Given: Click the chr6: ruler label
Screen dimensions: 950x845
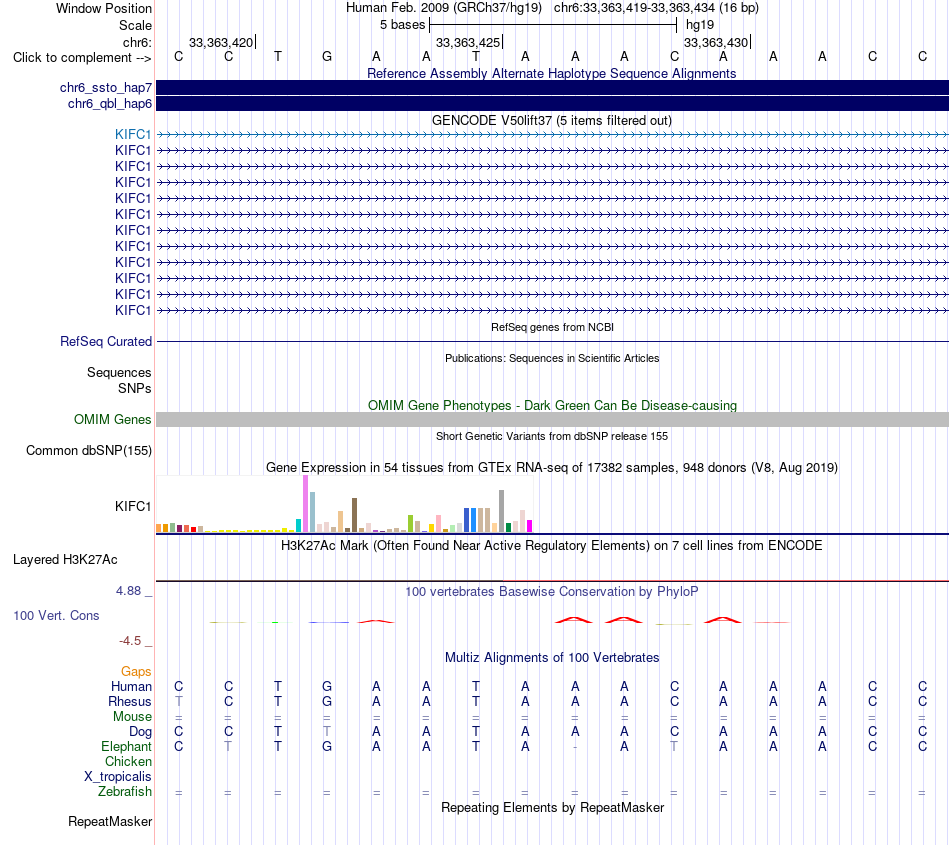Looking at the screenshot, I should (x=137, y=42).
